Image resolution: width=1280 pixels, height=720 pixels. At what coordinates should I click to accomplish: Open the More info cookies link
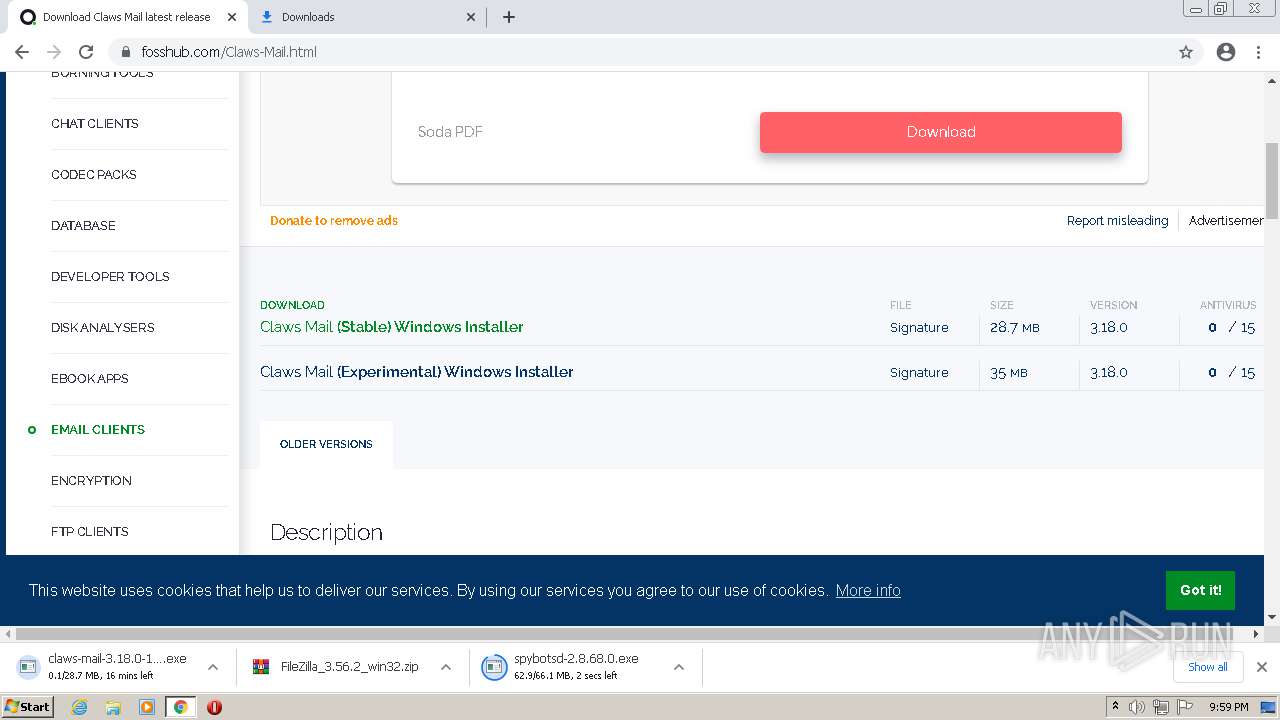[x=868, y=591]
